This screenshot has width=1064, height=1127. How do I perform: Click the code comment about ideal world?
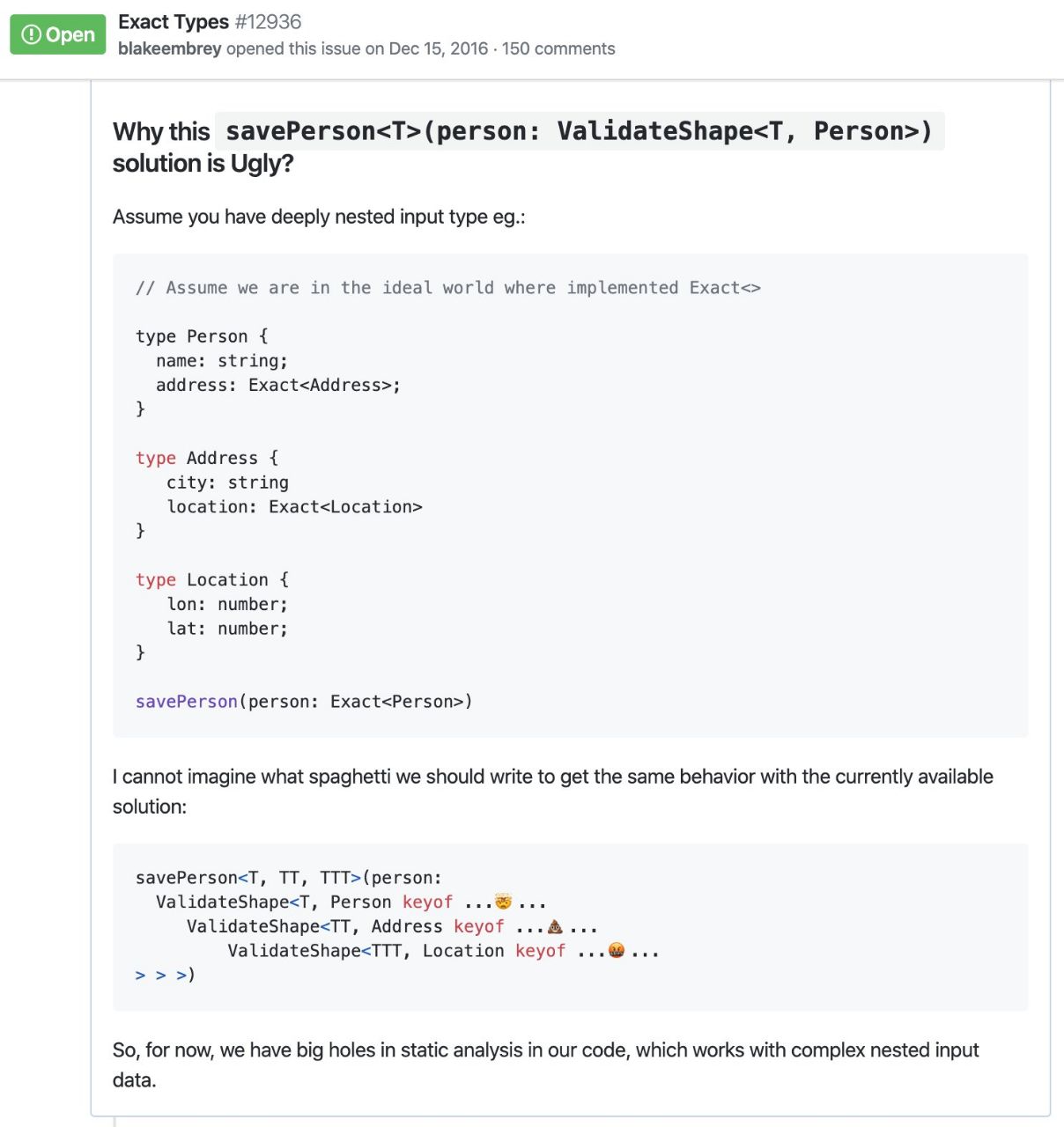pyautogui.click(x=448, y=288)
